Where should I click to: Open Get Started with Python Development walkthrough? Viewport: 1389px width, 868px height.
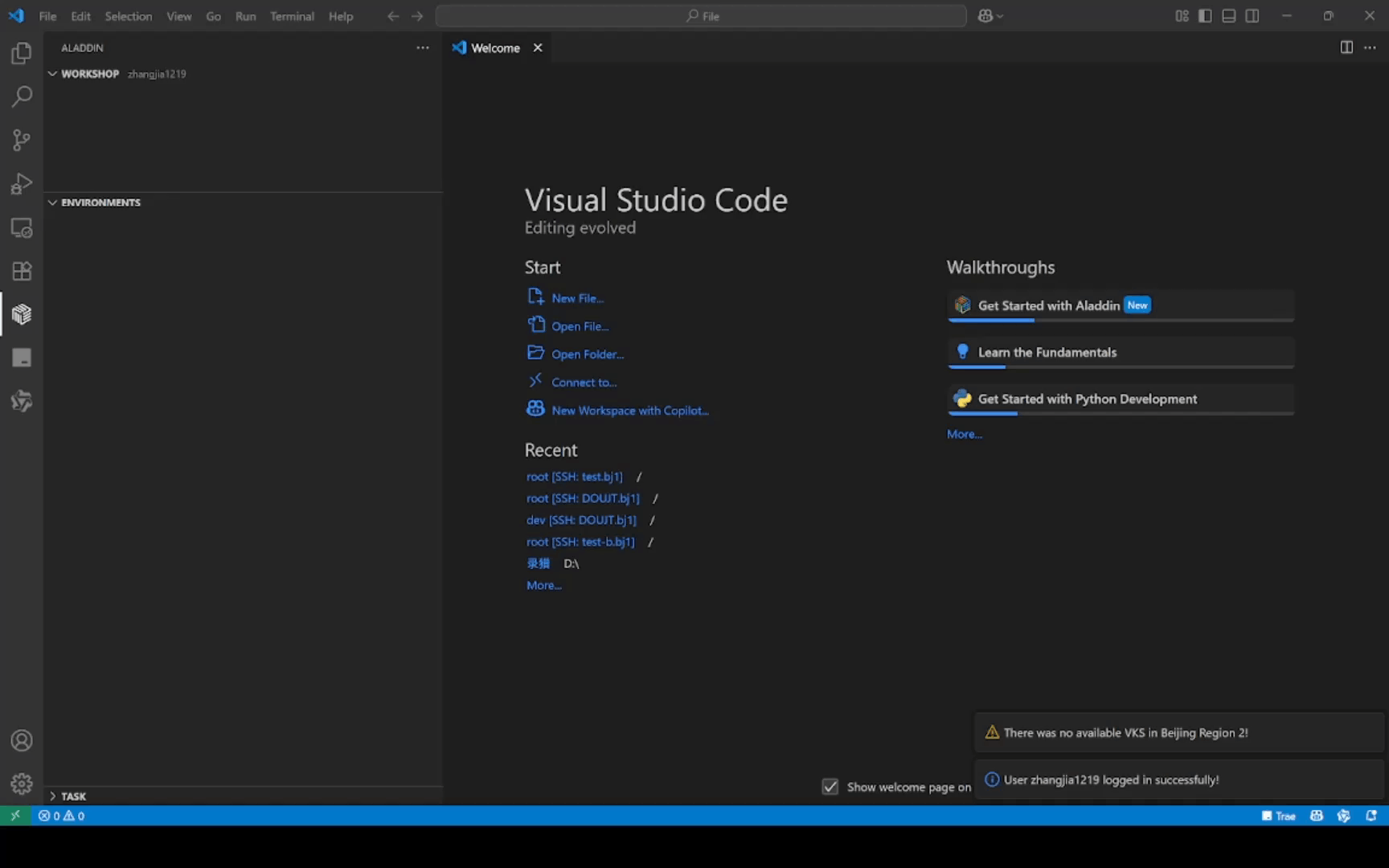tap(1121, 399)
